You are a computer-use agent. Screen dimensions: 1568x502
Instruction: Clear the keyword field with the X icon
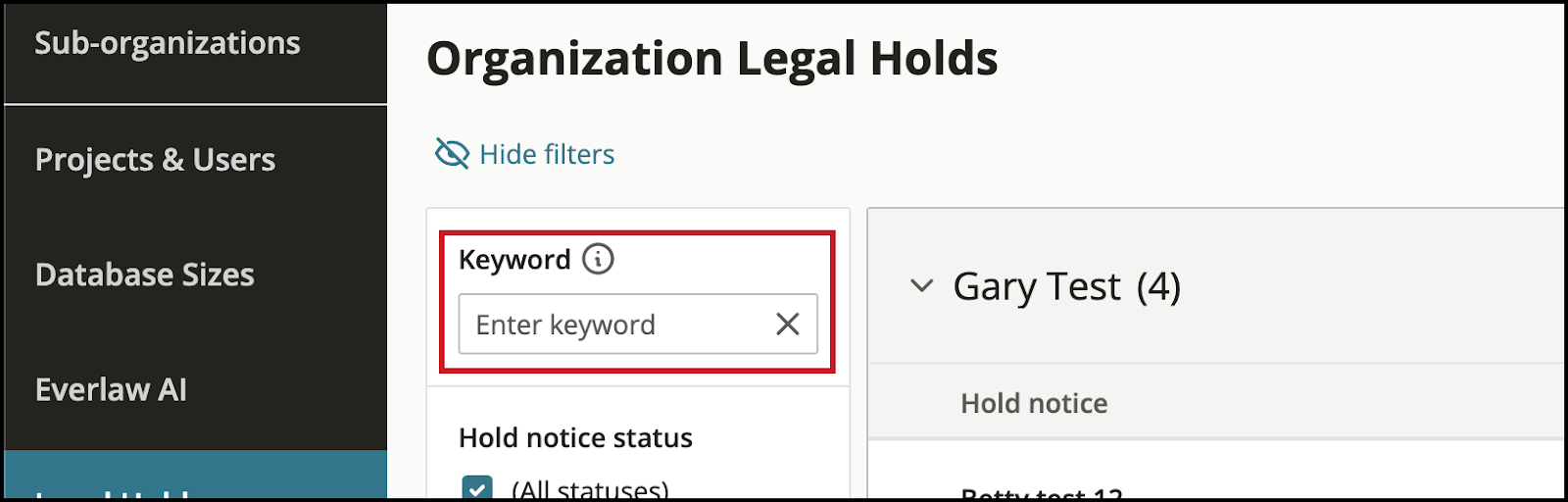(788, 324)
